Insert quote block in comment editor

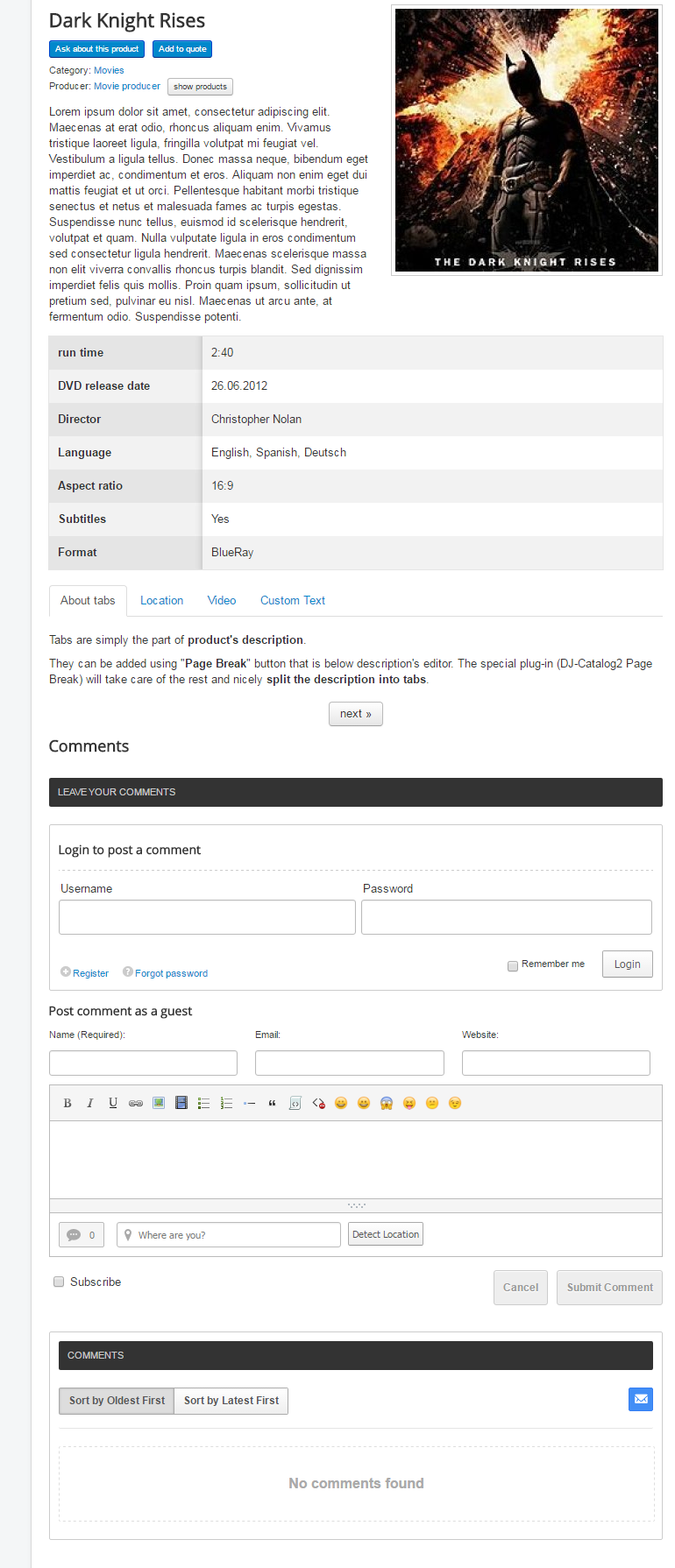273,1103
